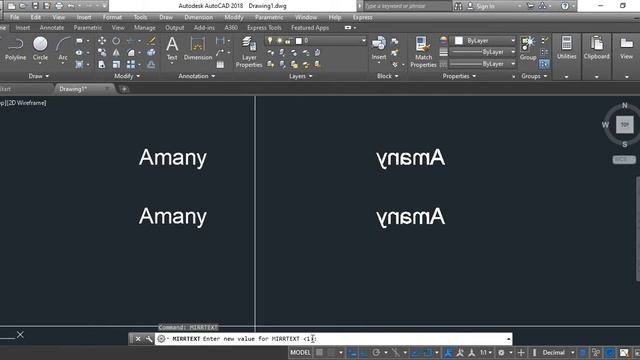
Task: Click the Offset tool in Modify panel
Action: [x=151, y=64]
